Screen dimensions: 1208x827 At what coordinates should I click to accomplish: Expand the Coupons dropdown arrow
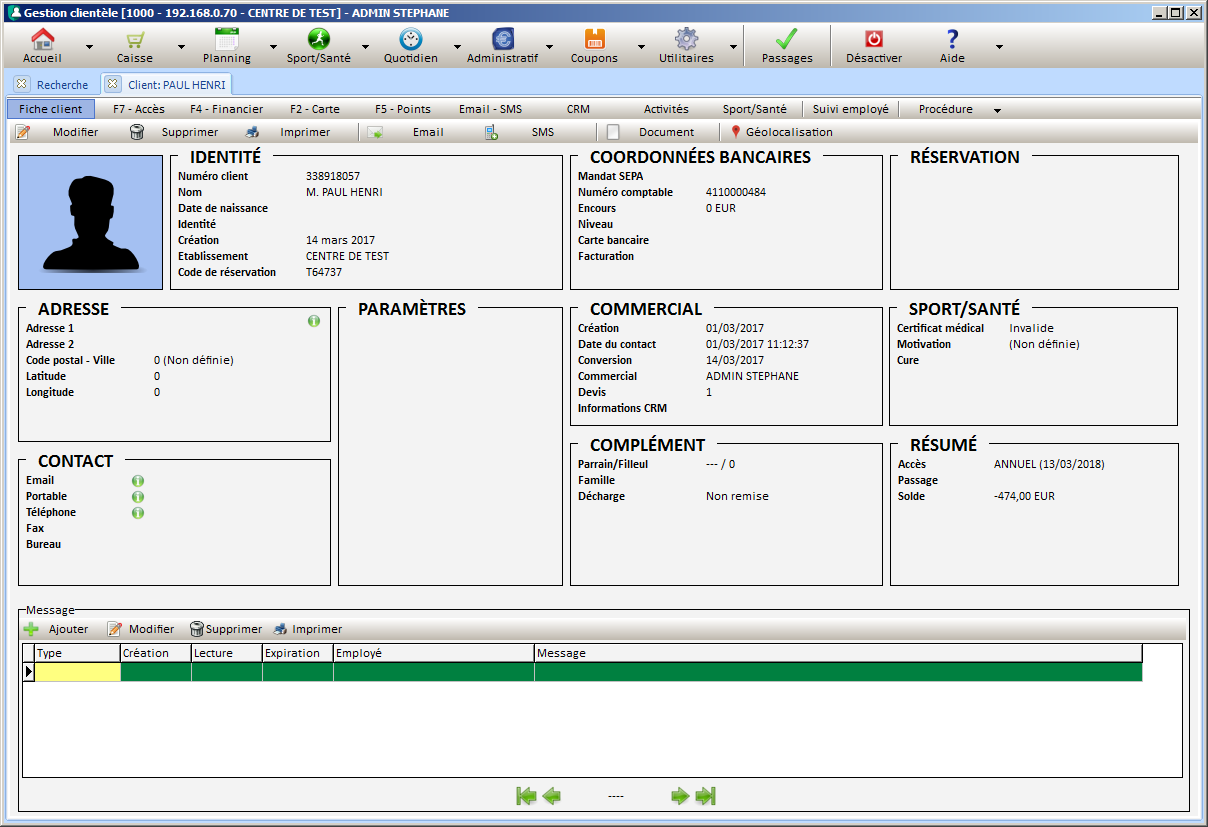click(x=641, y=46)
